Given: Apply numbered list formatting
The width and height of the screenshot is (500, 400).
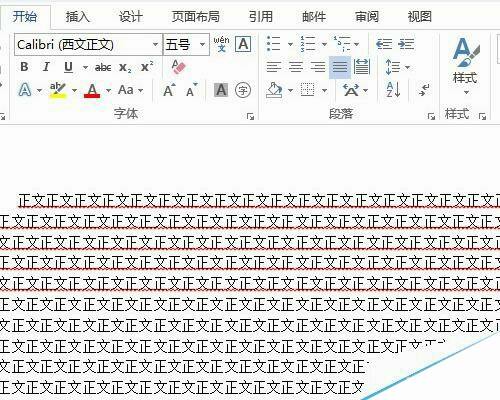Looking at the screenshot, I should point(308,44).
